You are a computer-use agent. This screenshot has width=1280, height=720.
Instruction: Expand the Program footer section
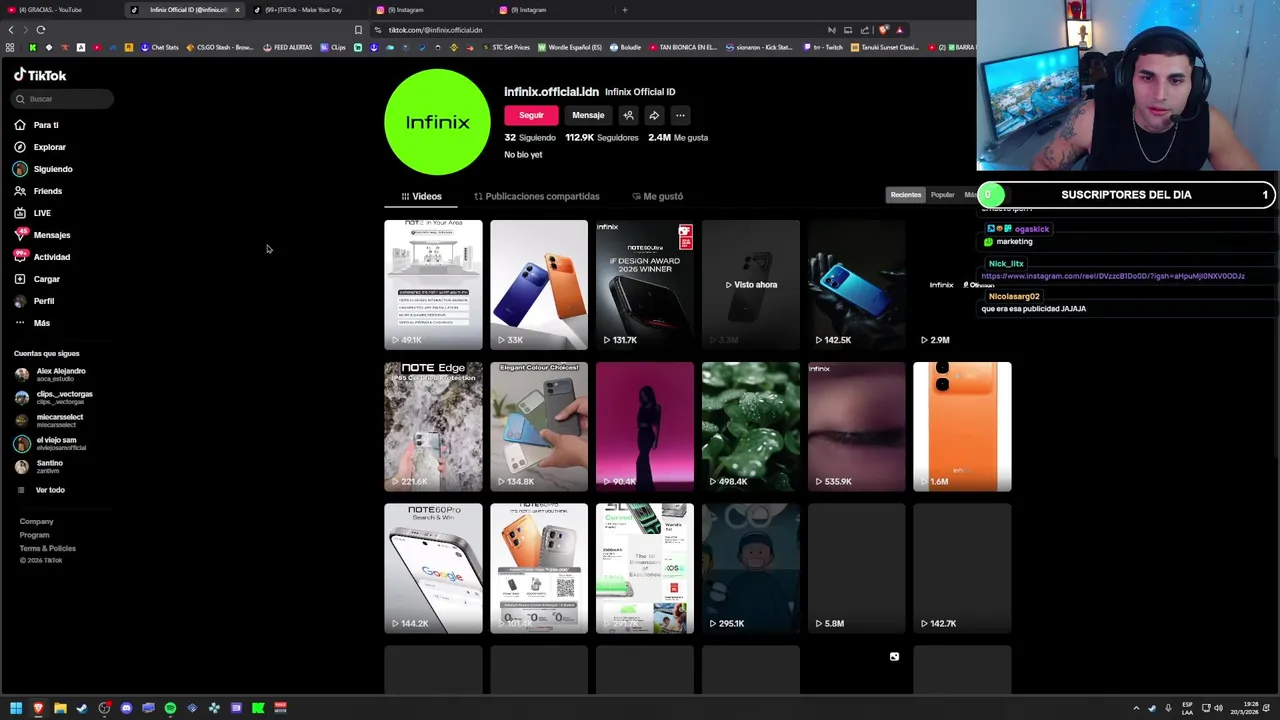(x=34, y=535)
